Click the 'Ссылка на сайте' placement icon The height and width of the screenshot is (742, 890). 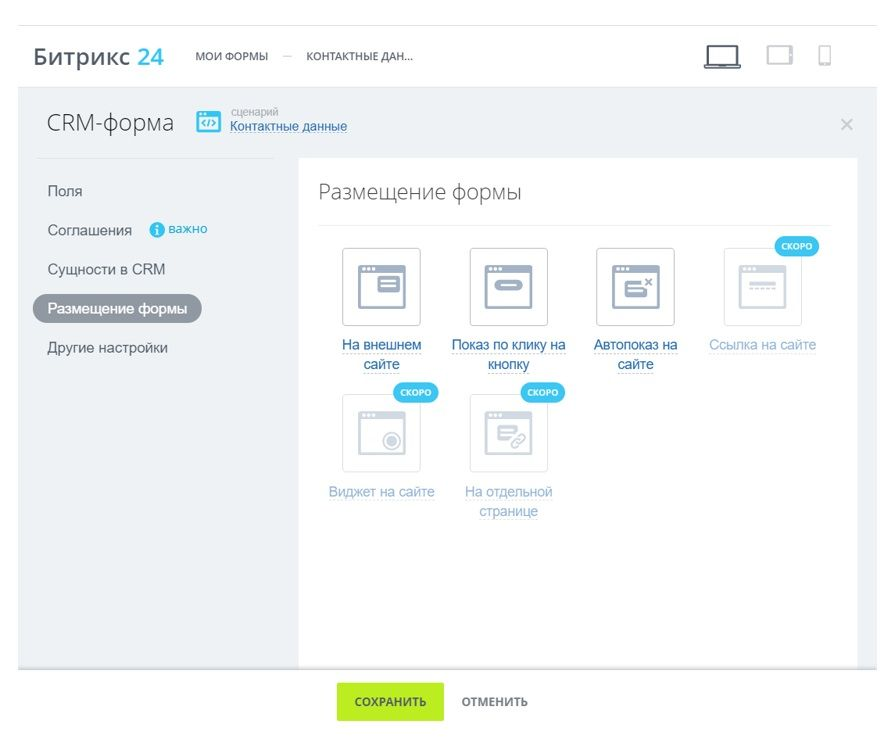tap(762, 287)
